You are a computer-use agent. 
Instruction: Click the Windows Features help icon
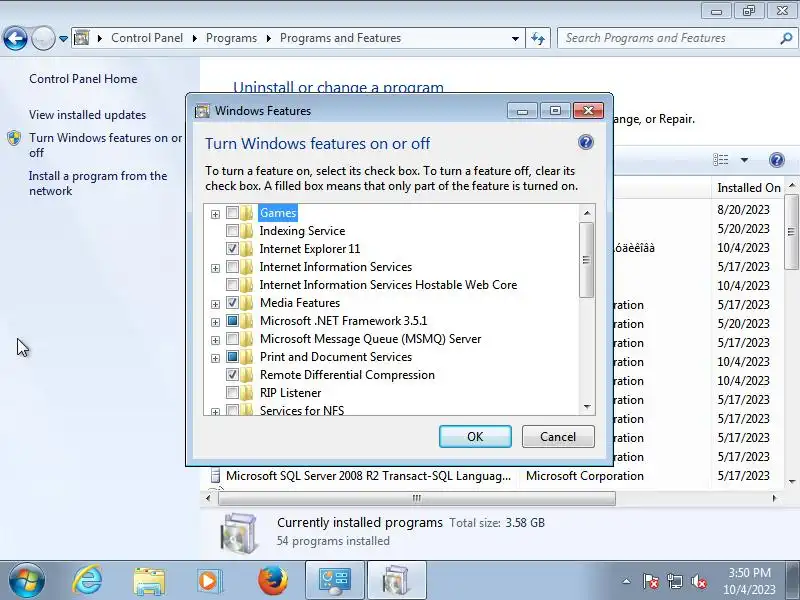(586, 142)
